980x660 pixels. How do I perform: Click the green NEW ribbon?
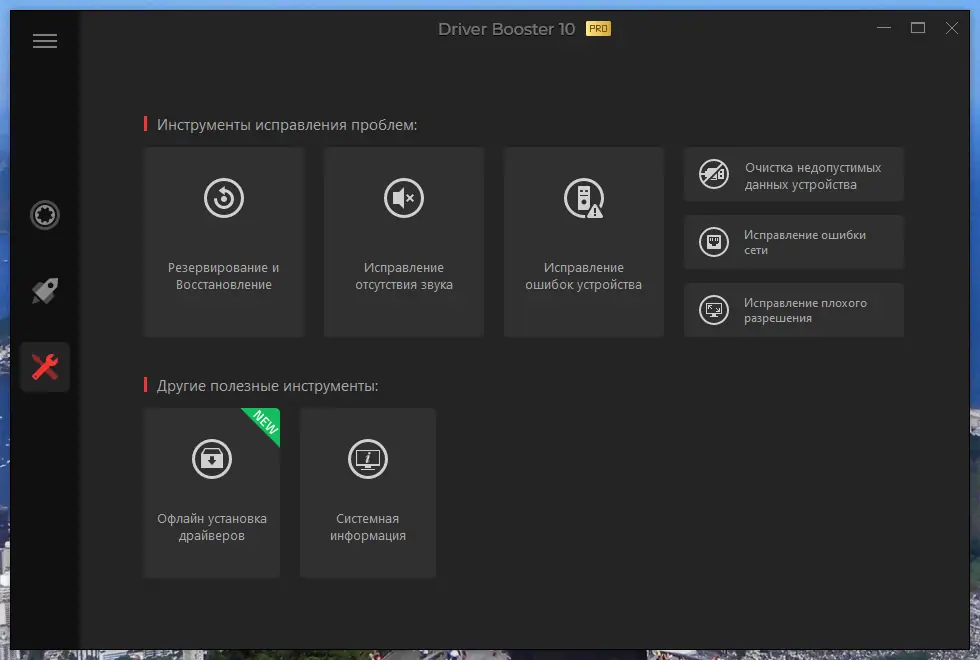pyautogui.click(x=266, y=423)
